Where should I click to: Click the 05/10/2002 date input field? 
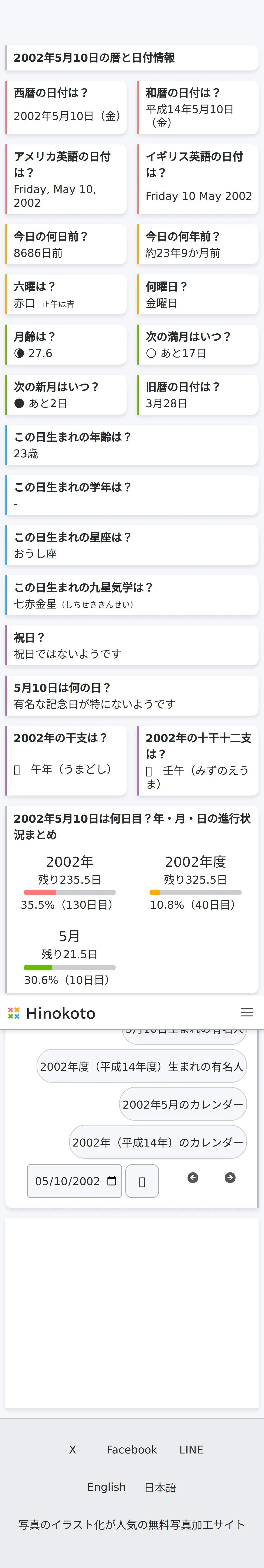(74, 1181)
